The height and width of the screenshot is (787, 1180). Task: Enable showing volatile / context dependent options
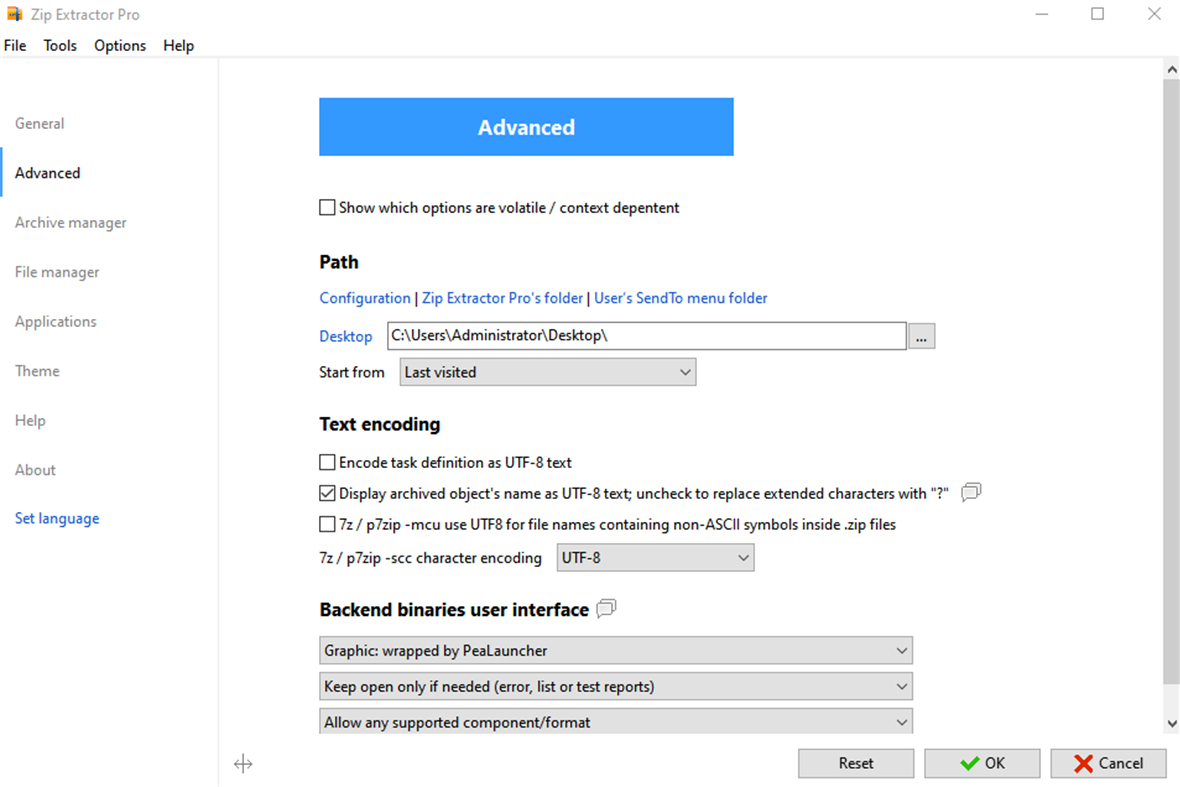coord(327,207)
